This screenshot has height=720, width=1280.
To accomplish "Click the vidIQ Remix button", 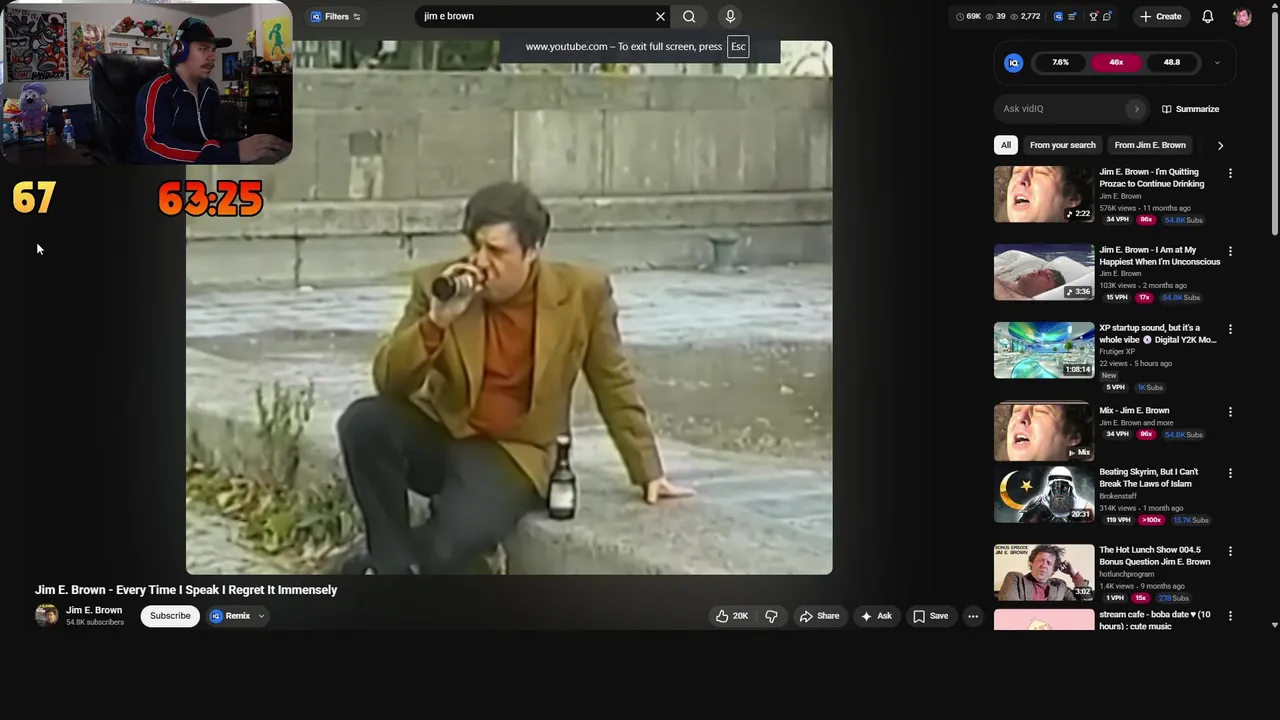I will [230, 616].
